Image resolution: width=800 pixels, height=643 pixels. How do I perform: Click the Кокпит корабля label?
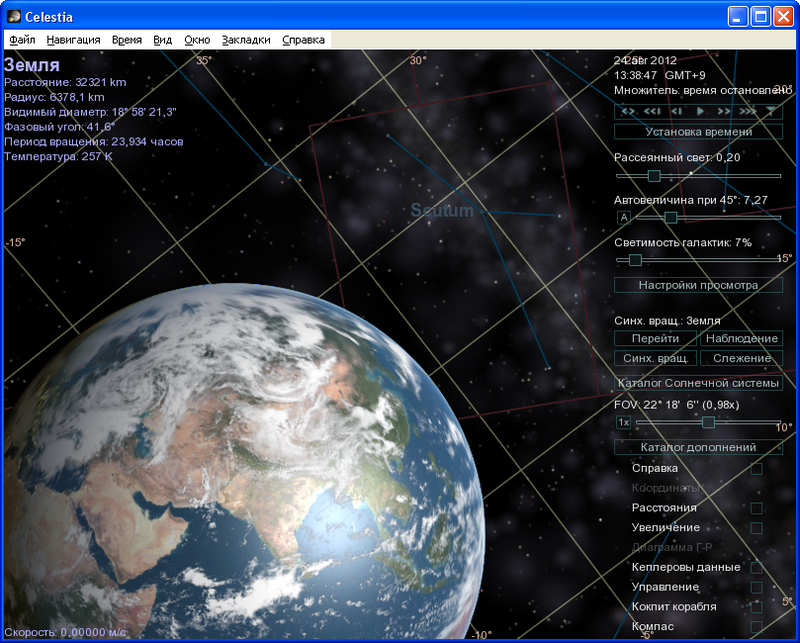[674, 607]
